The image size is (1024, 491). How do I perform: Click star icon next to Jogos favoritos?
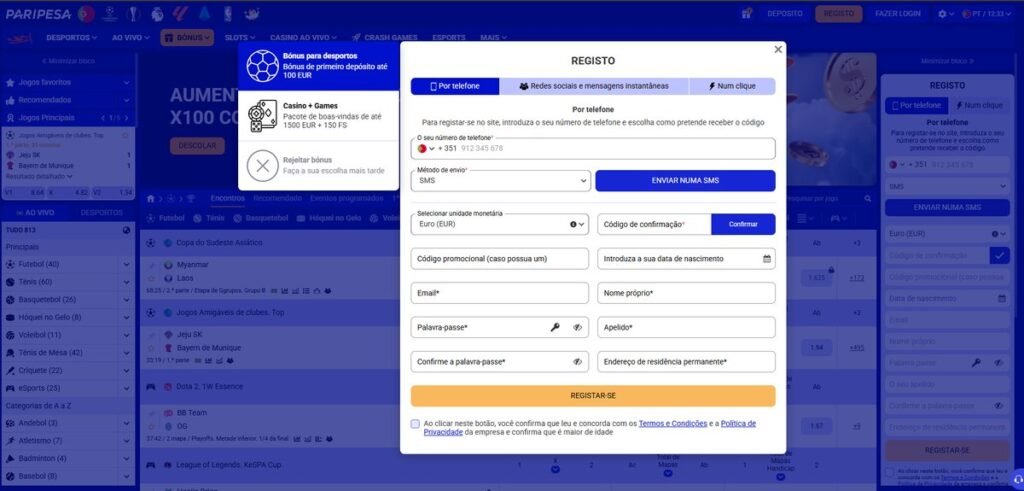(10, 83)
